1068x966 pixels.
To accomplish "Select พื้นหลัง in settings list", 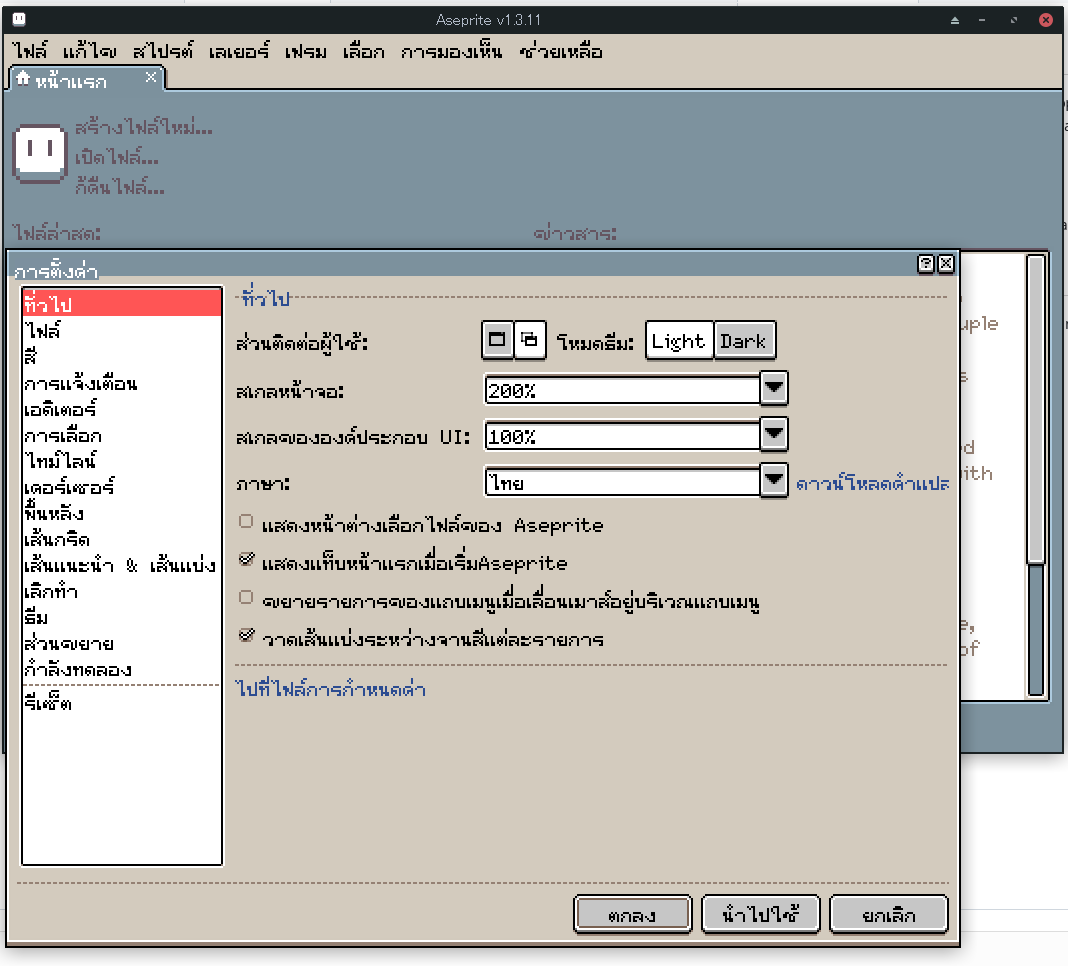I will [x=122, y=513].
